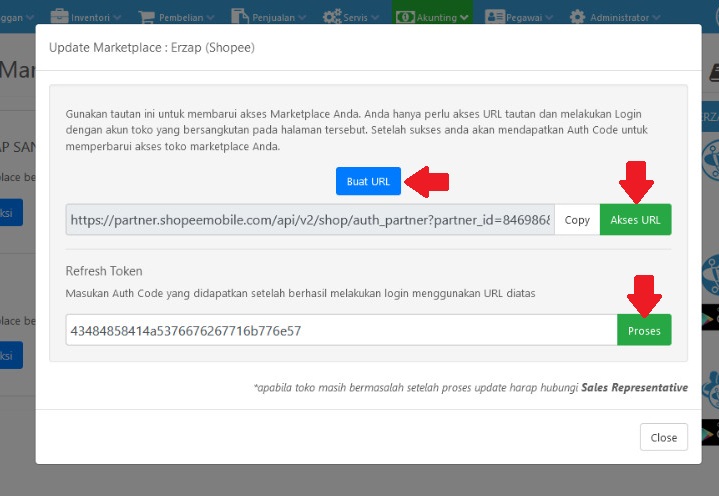
Task: Click the Akunting money icon
Action: pos(405,17)
